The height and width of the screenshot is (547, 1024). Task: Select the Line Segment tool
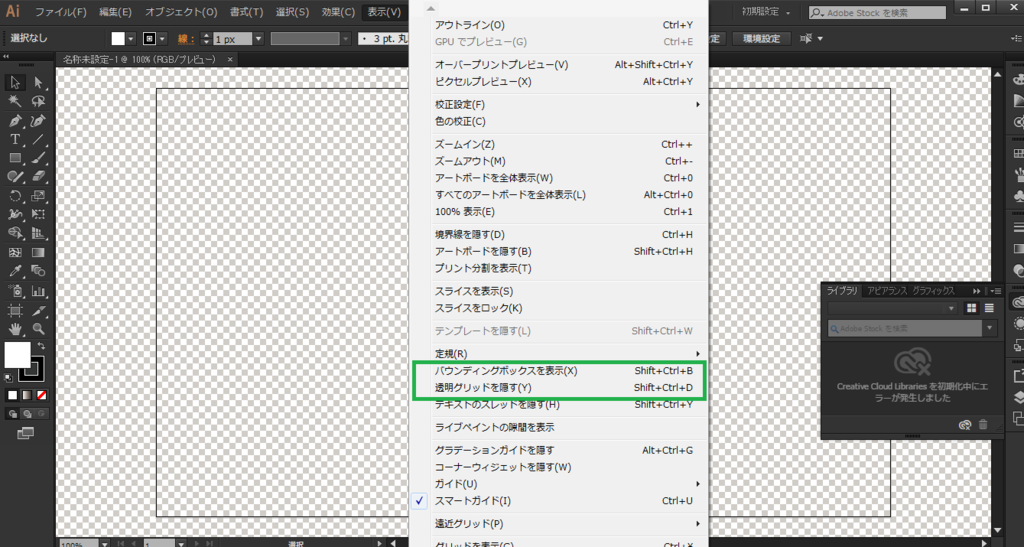(x=39, y=140)
